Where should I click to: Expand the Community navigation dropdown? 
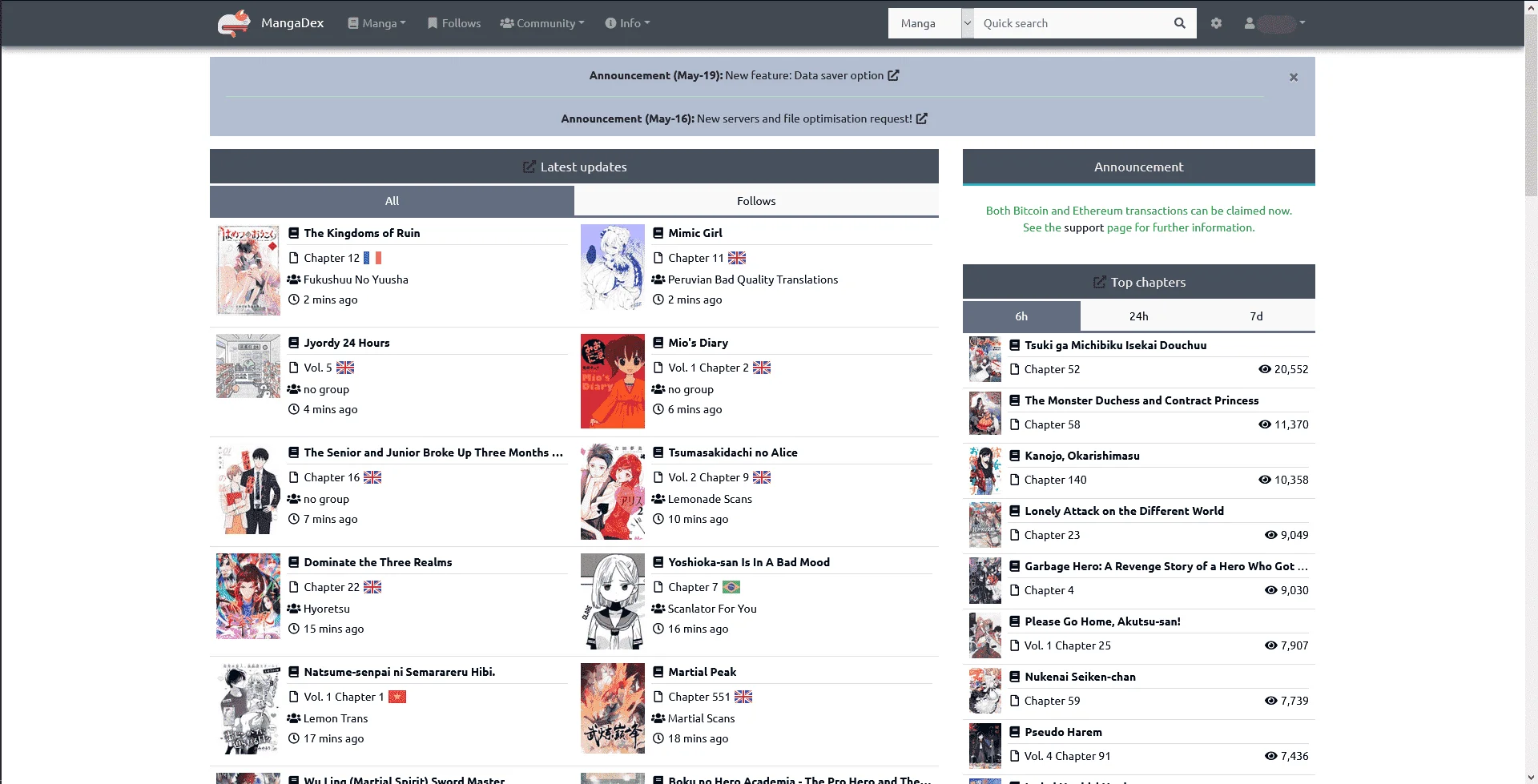pos(542,23)
